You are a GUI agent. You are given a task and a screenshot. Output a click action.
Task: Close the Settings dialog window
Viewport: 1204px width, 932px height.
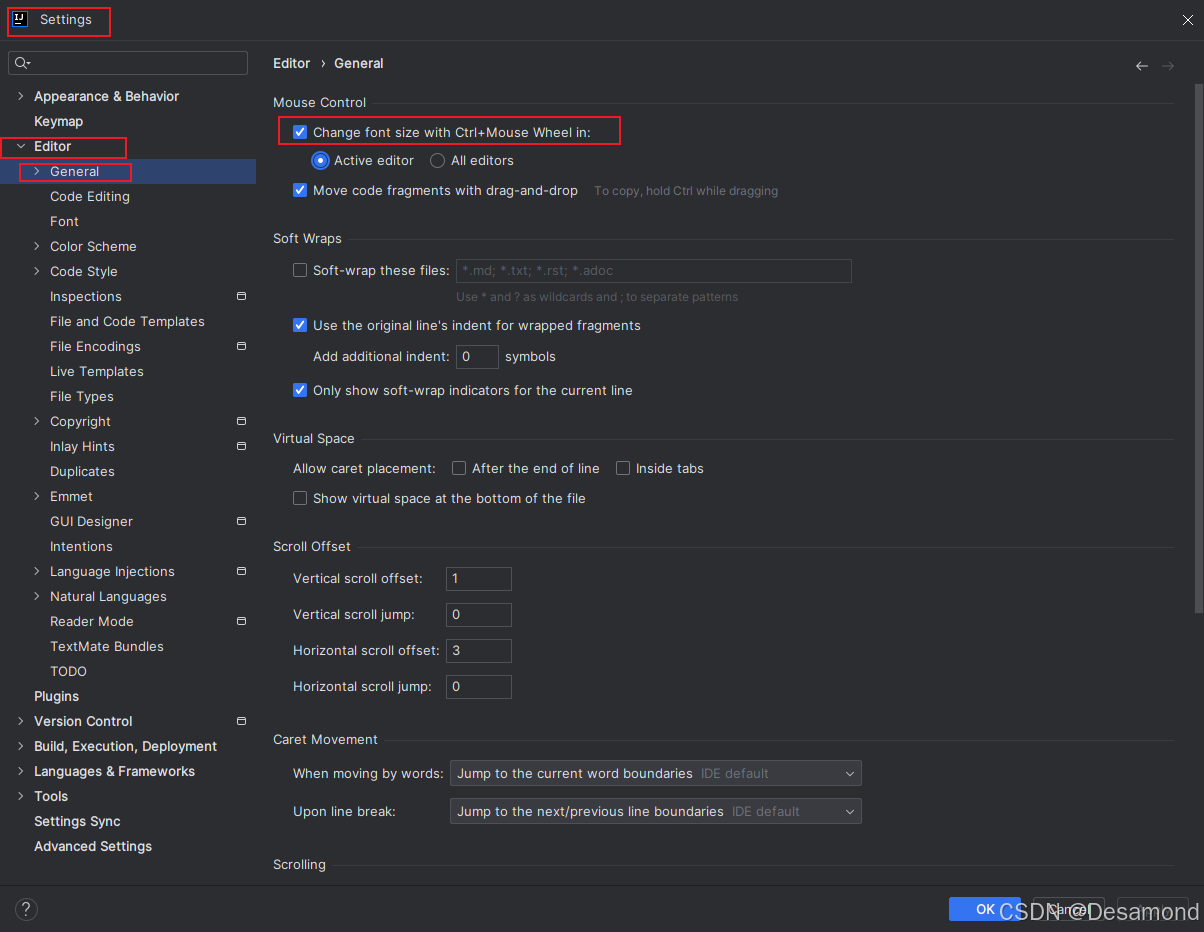pos(1186,19)
